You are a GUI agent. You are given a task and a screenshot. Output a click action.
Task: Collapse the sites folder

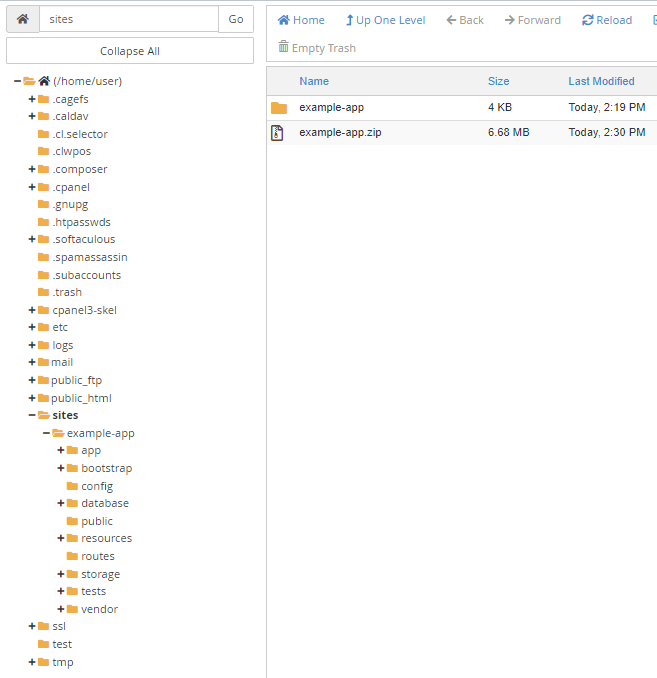[32, 415]
